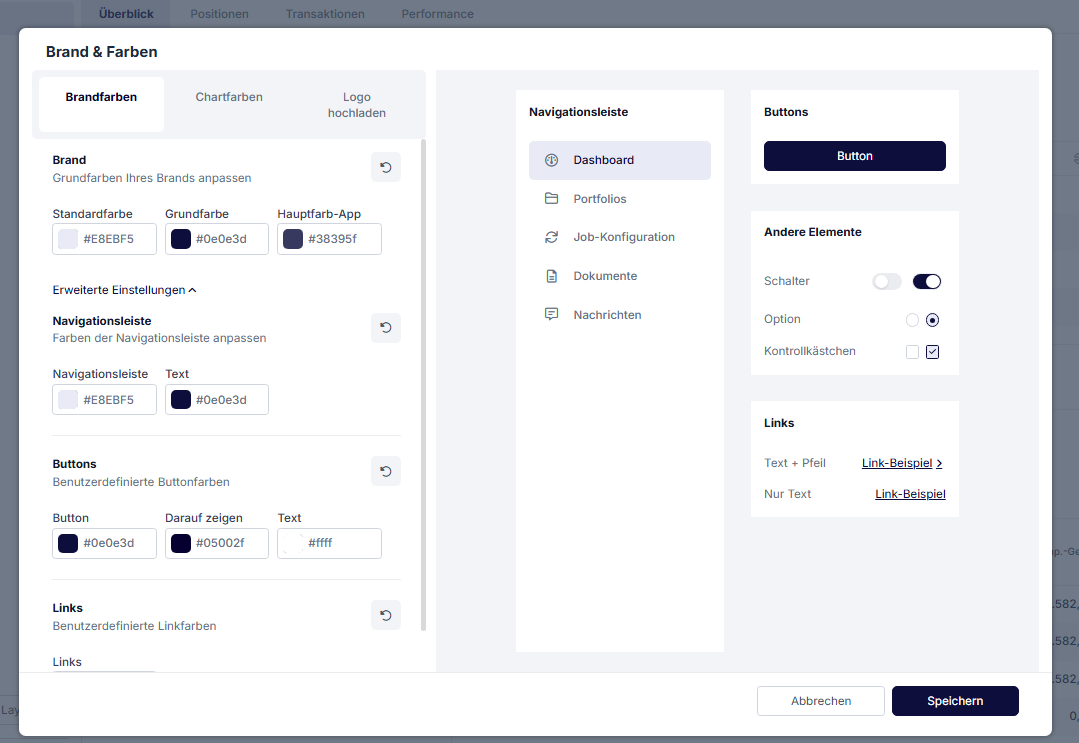Reset the Buttons colors section
This screenshot has height=743, width=1079.
coord(385,471)
